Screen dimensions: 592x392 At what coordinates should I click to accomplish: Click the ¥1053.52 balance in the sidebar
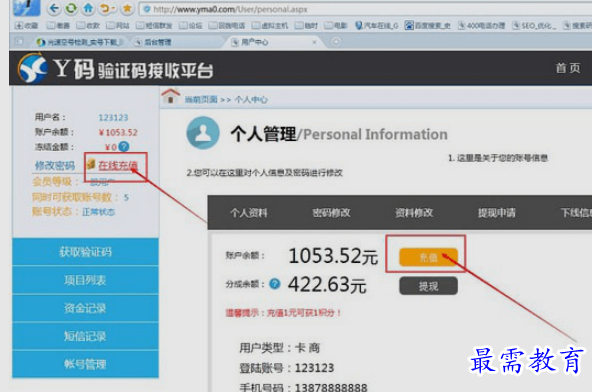[118, 133]
